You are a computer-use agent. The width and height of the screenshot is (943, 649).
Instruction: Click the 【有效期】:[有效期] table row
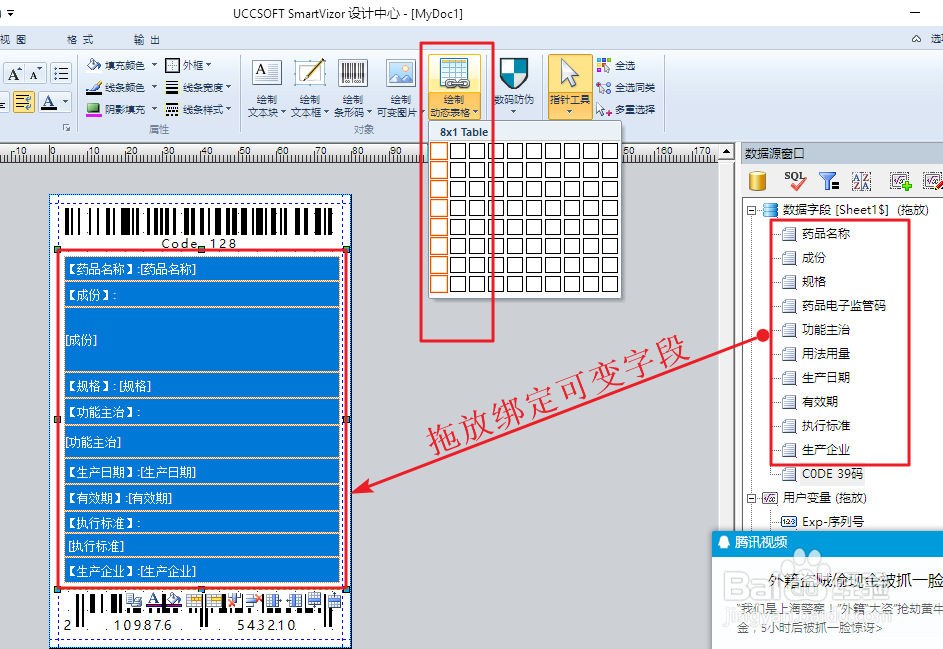pyautogui.click(x=202, y=498)
